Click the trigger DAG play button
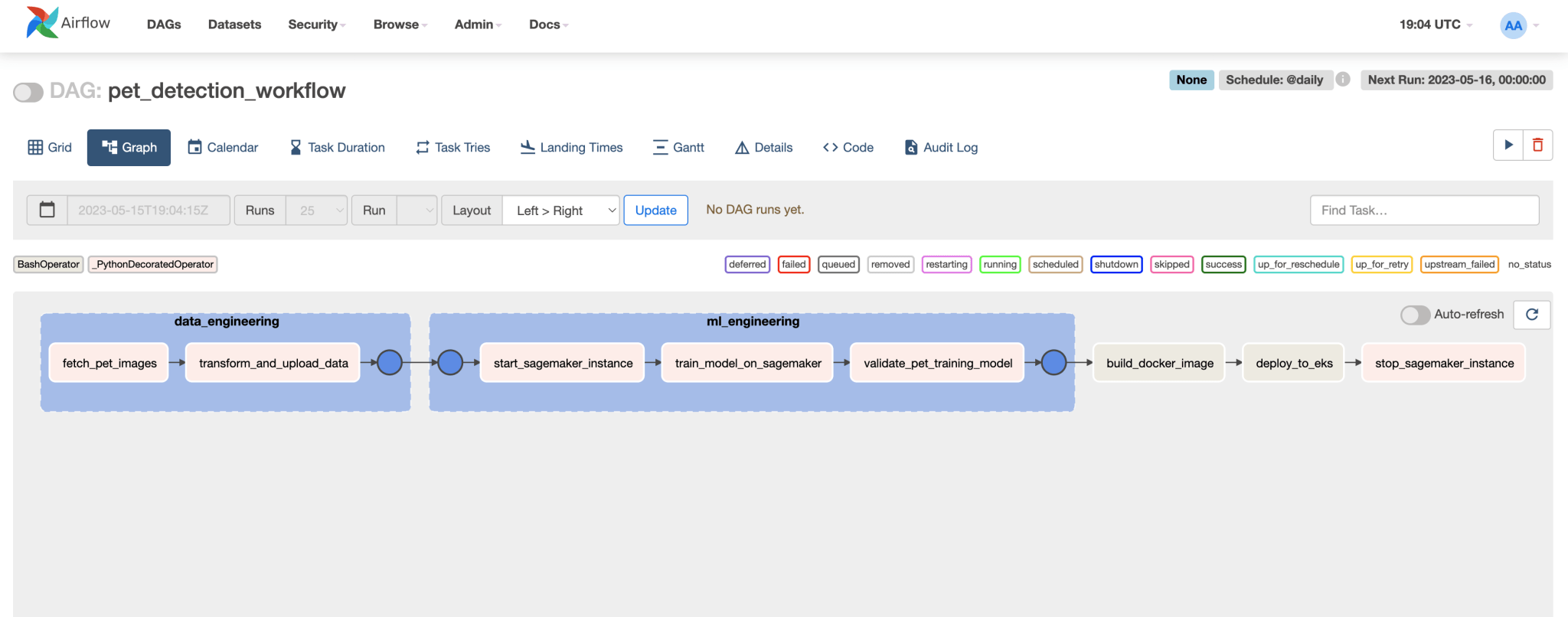The height and width of the screenshot is (617, 1568). coord(1508,145)
